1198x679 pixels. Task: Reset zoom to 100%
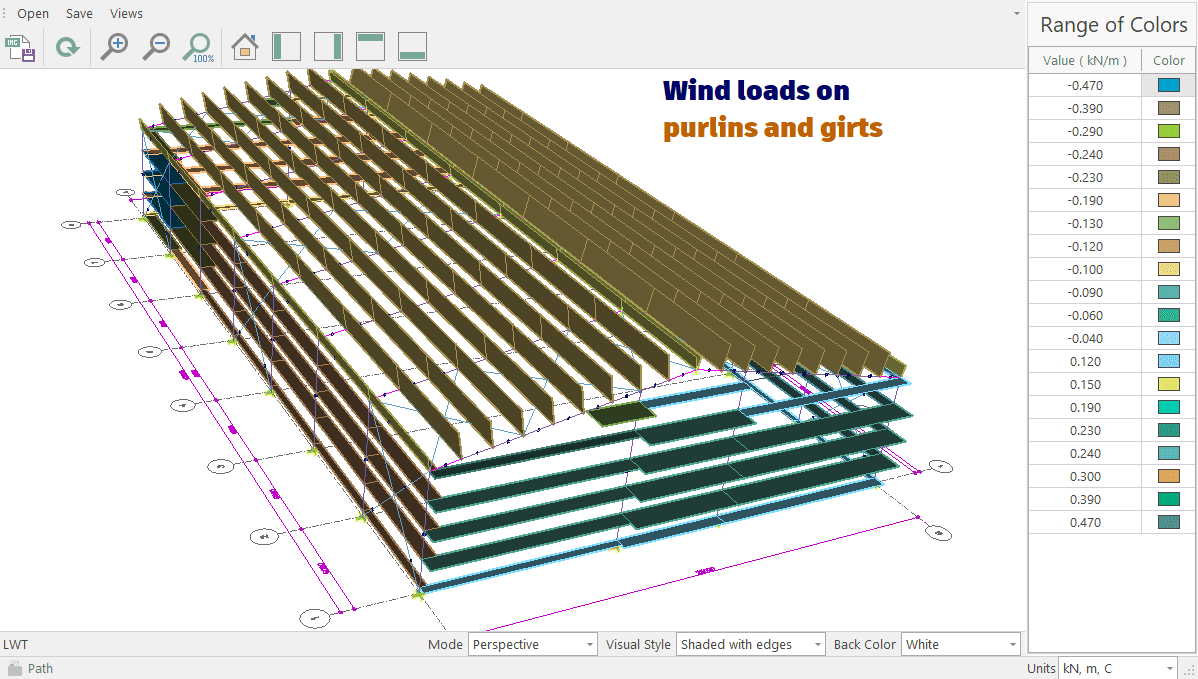tap(199, 47)
